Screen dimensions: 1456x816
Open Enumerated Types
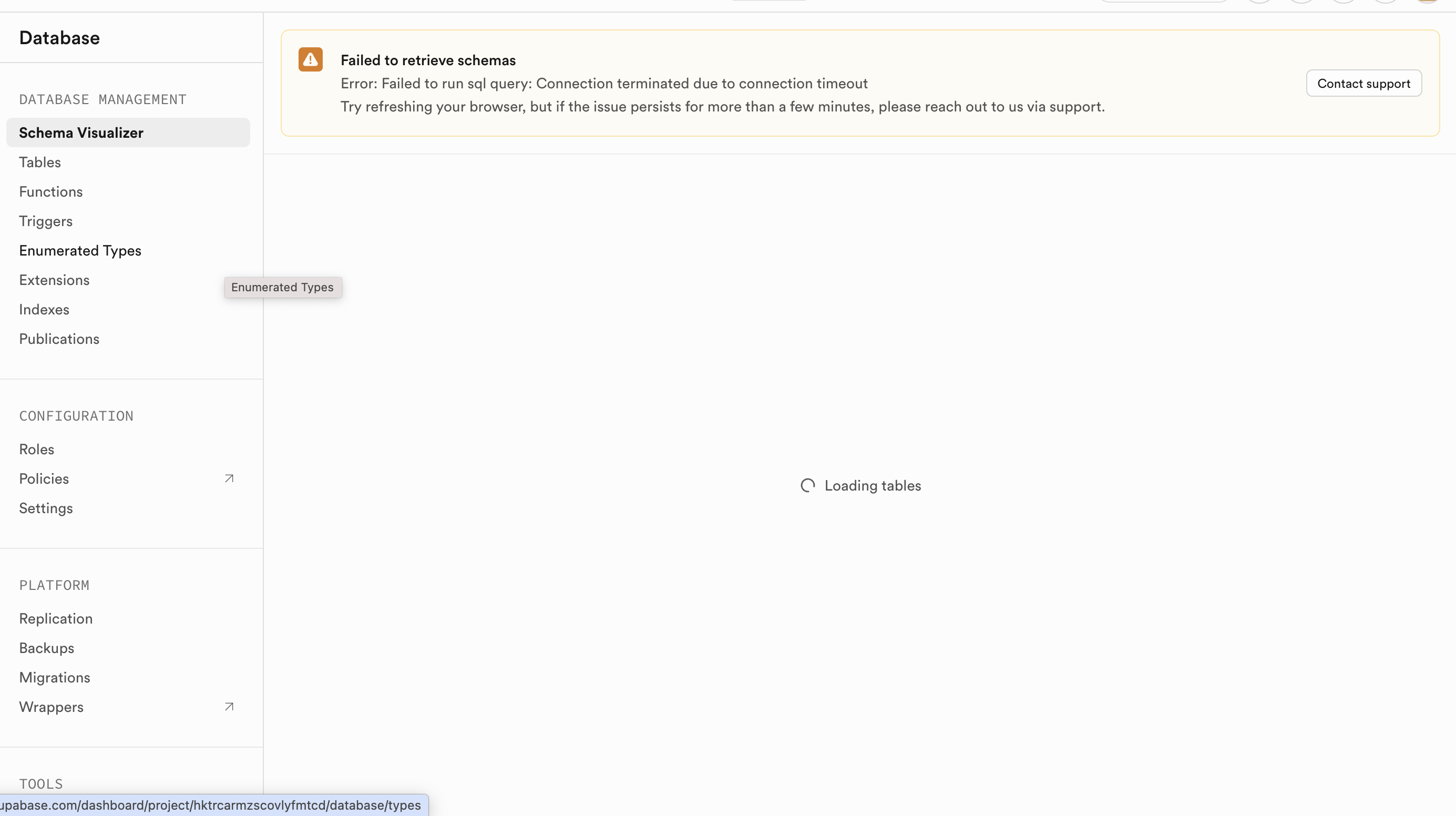[80, 250]
